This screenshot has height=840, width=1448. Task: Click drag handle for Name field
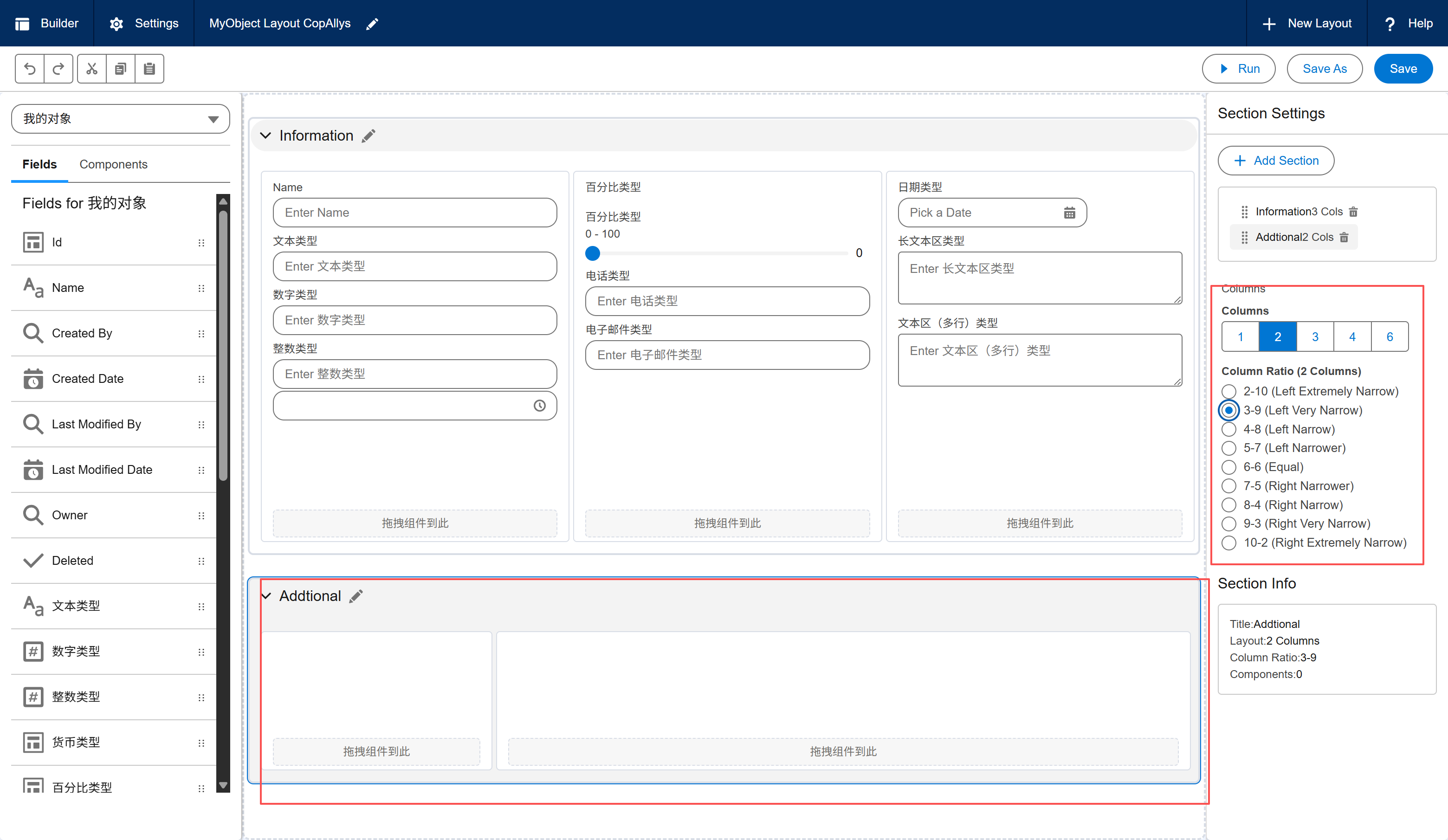201,288
